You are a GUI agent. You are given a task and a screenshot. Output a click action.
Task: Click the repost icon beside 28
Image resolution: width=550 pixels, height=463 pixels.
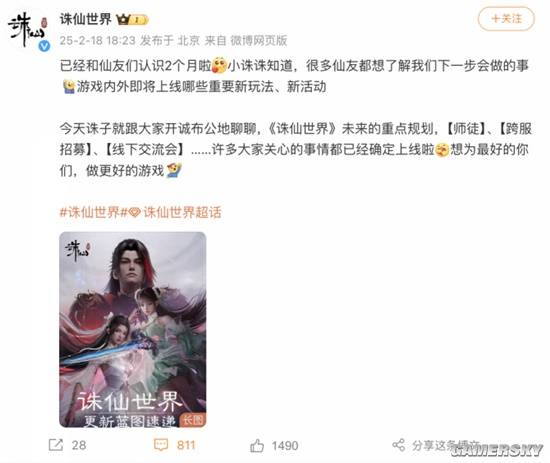pos(56,445)
